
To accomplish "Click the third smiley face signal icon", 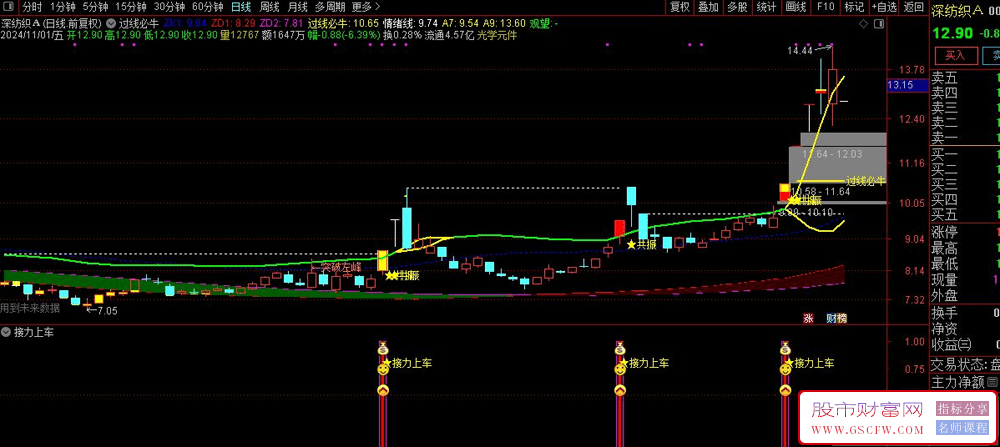I will (785, 369).
